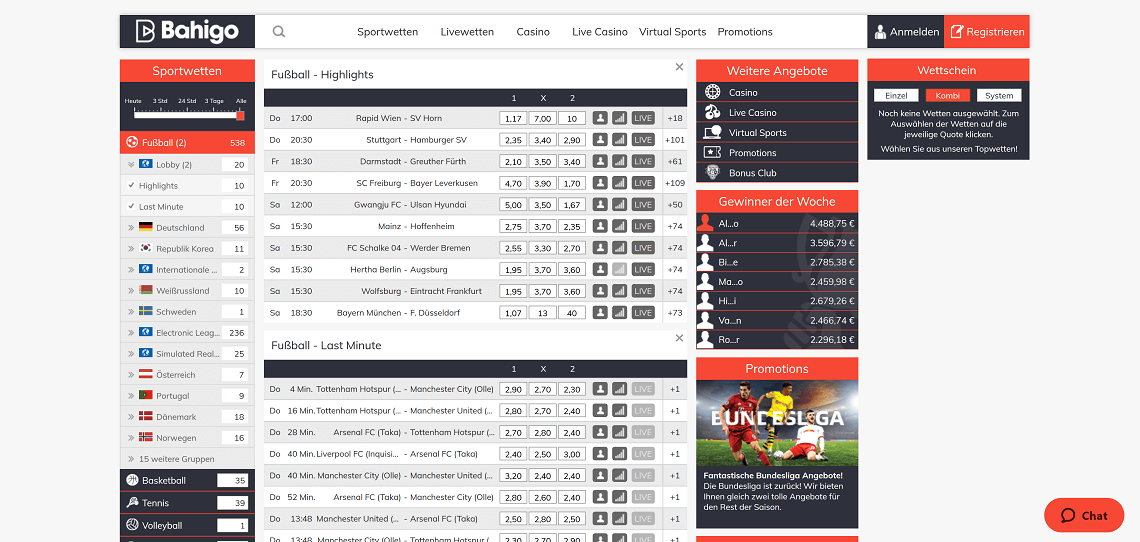Click top winner Al...o 4.488,75 € row
1140x542 pixels.
click(x=776, y=223)
